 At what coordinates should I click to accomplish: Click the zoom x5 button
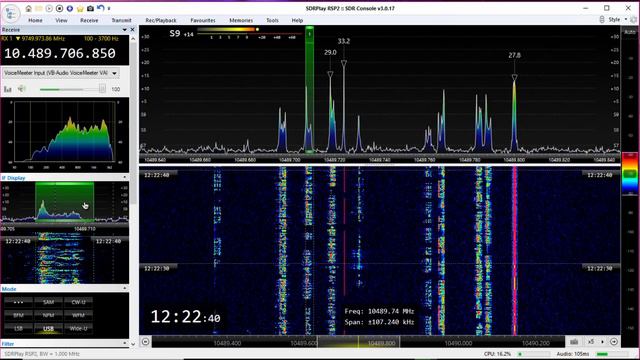click(x=590, y=342)
